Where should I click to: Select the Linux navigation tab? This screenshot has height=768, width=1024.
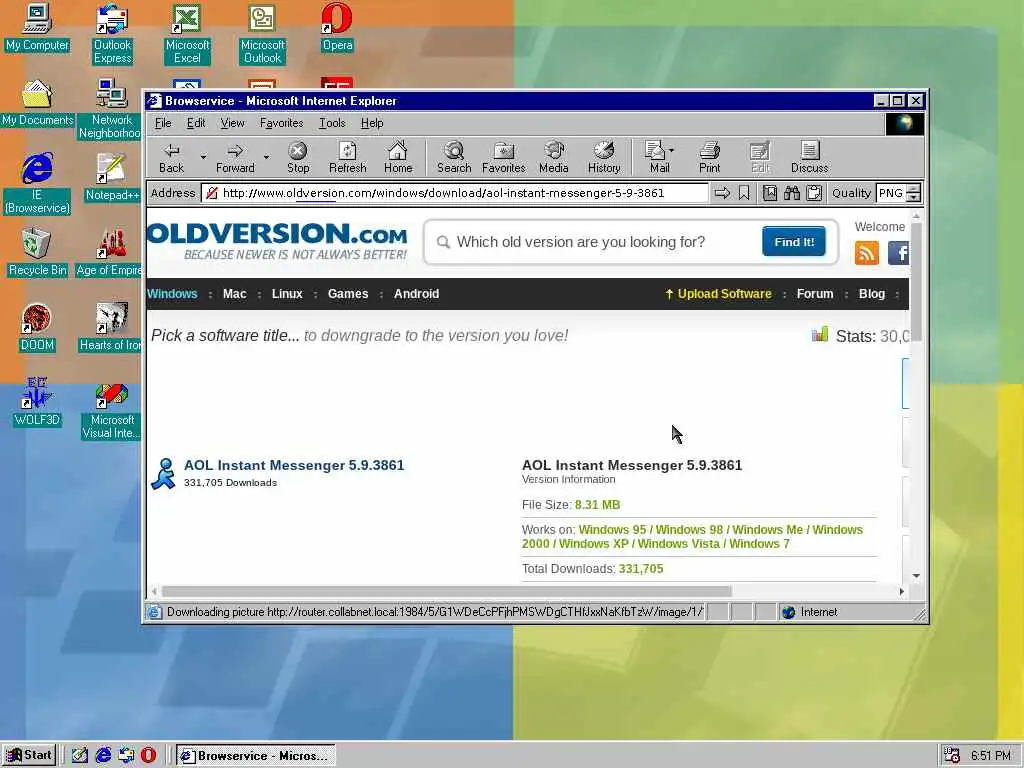[x=287, y=294]
